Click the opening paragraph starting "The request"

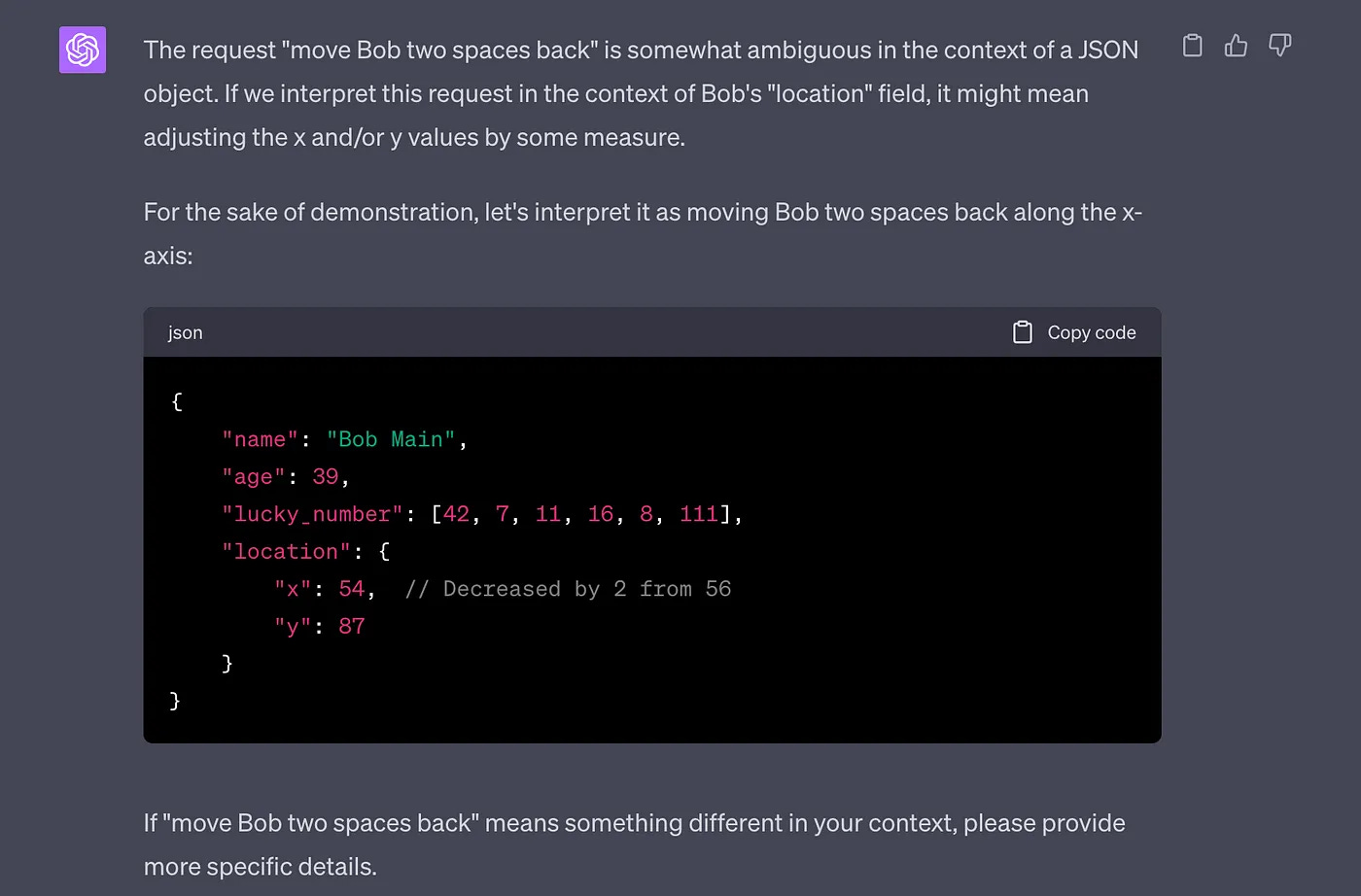[x=641, y=93]
